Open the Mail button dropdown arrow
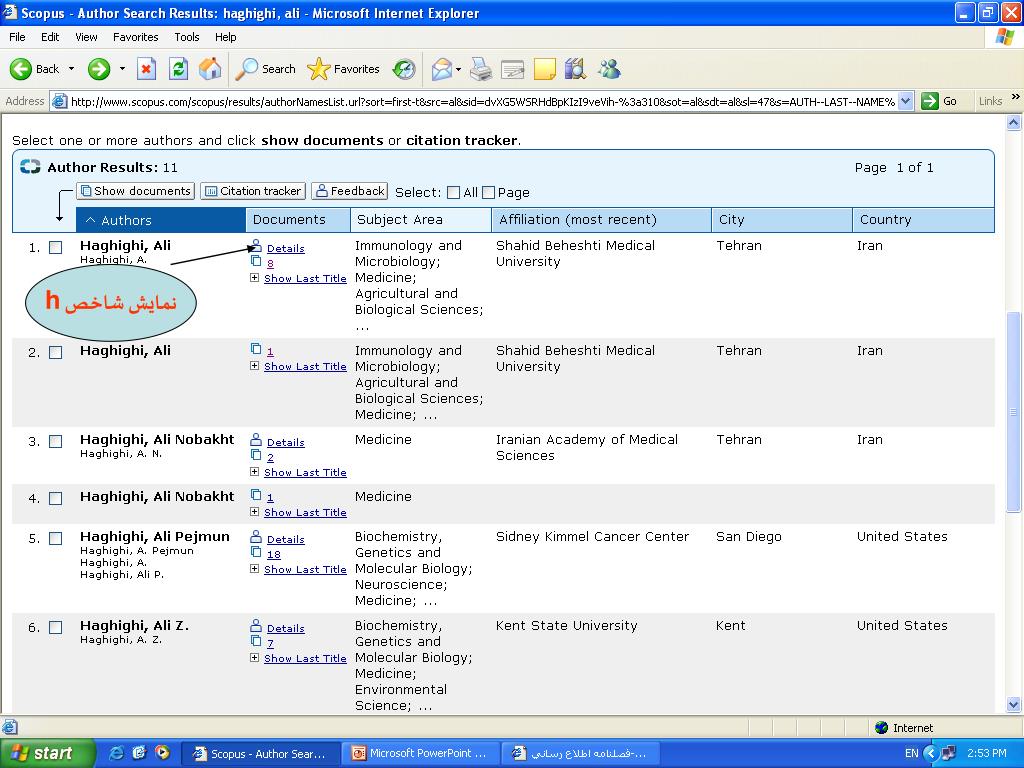Image resolution: width=1024 pixels, height=768 pixels. 458,69
